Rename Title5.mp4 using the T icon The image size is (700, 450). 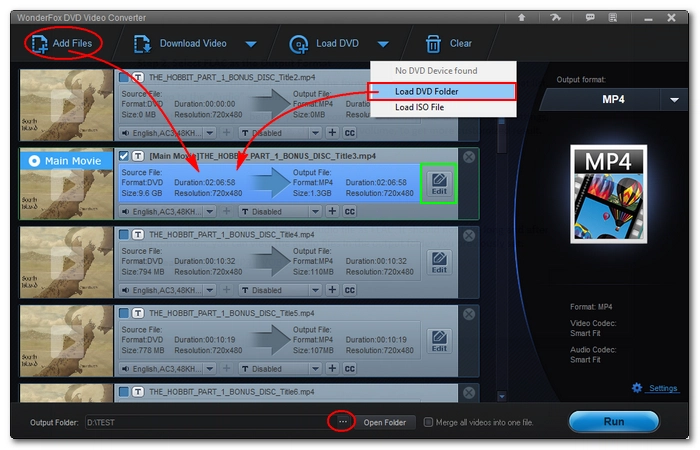(x=138, y=313)
